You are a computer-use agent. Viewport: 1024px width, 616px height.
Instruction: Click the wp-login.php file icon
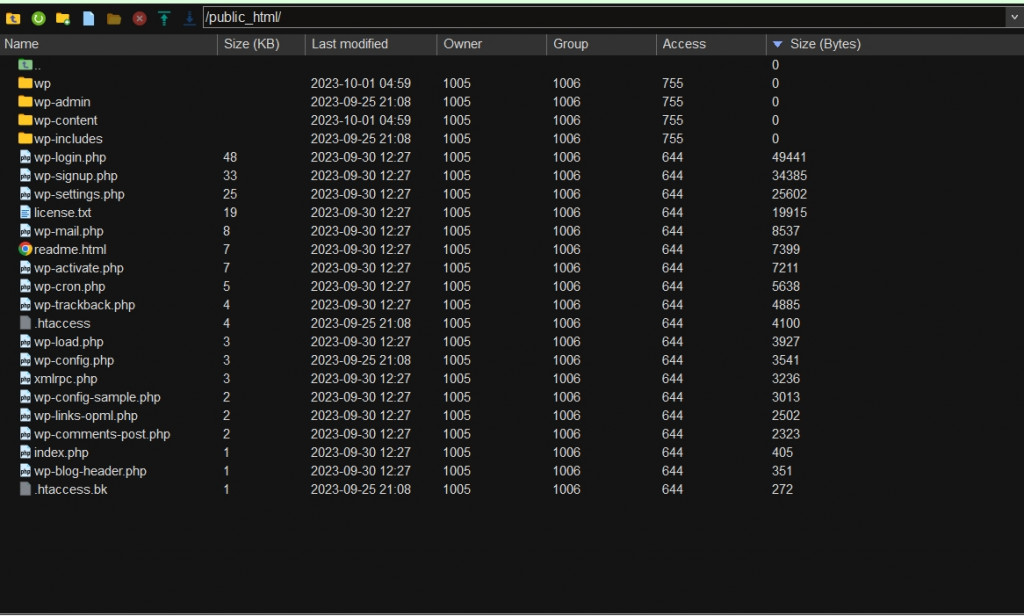pyautogui.click(x=25, y=157)
